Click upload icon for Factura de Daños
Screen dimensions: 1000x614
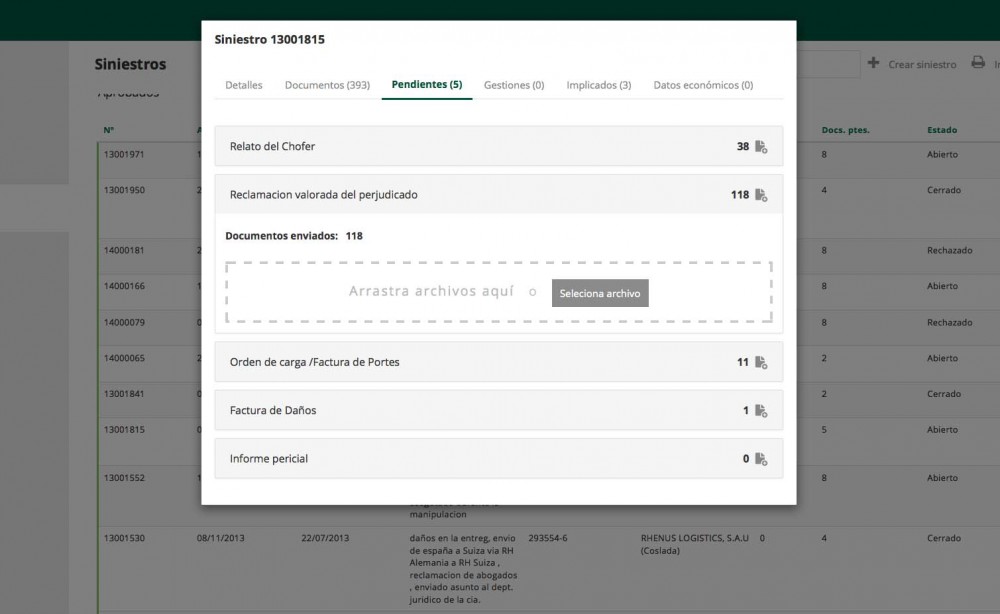[761, 411]
